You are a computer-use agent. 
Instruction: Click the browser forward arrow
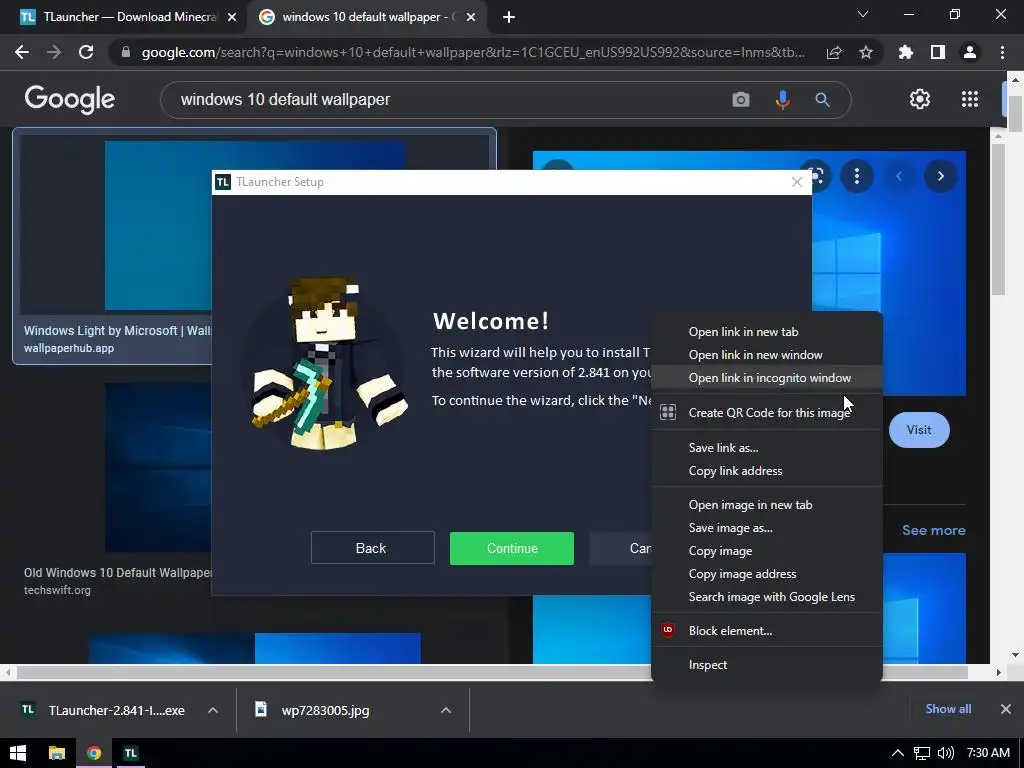coord(54,52)
